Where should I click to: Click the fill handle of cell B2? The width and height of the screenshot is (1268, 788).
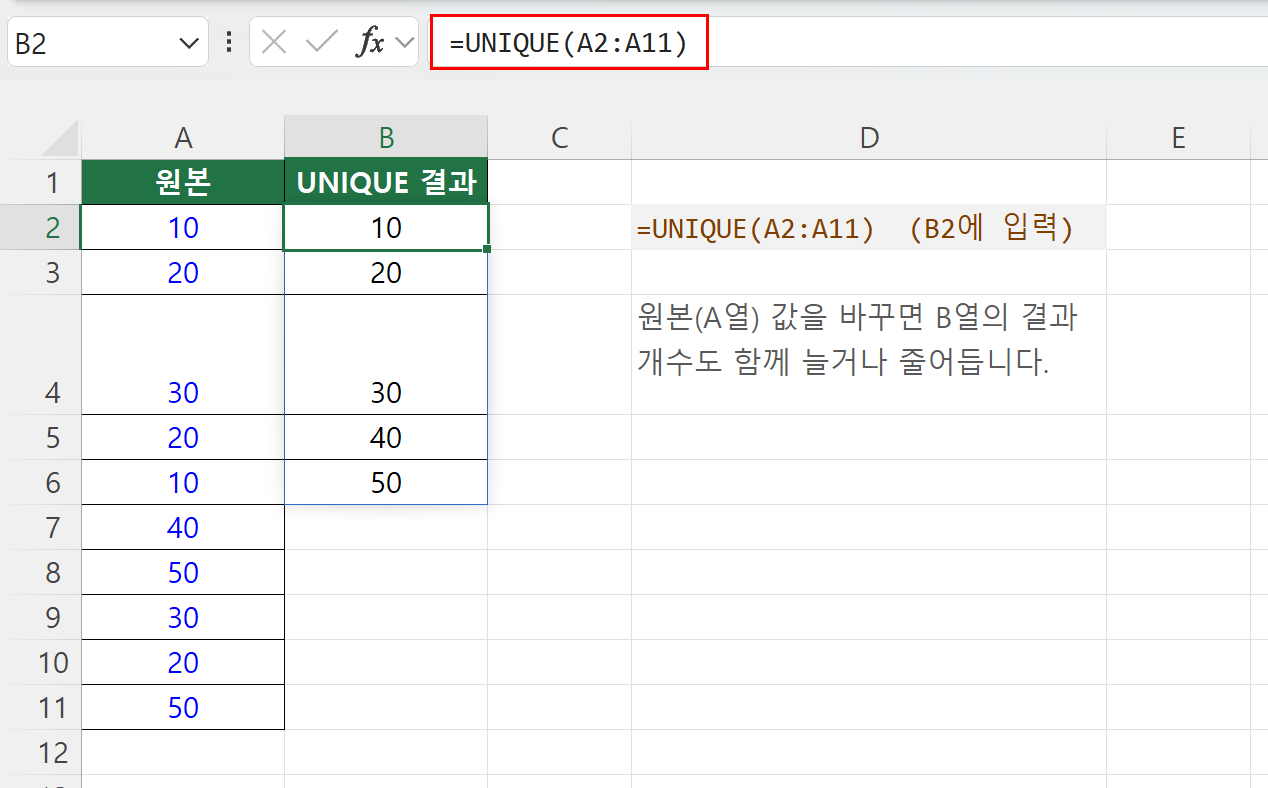pyautogui.click(x=487, y=249)
